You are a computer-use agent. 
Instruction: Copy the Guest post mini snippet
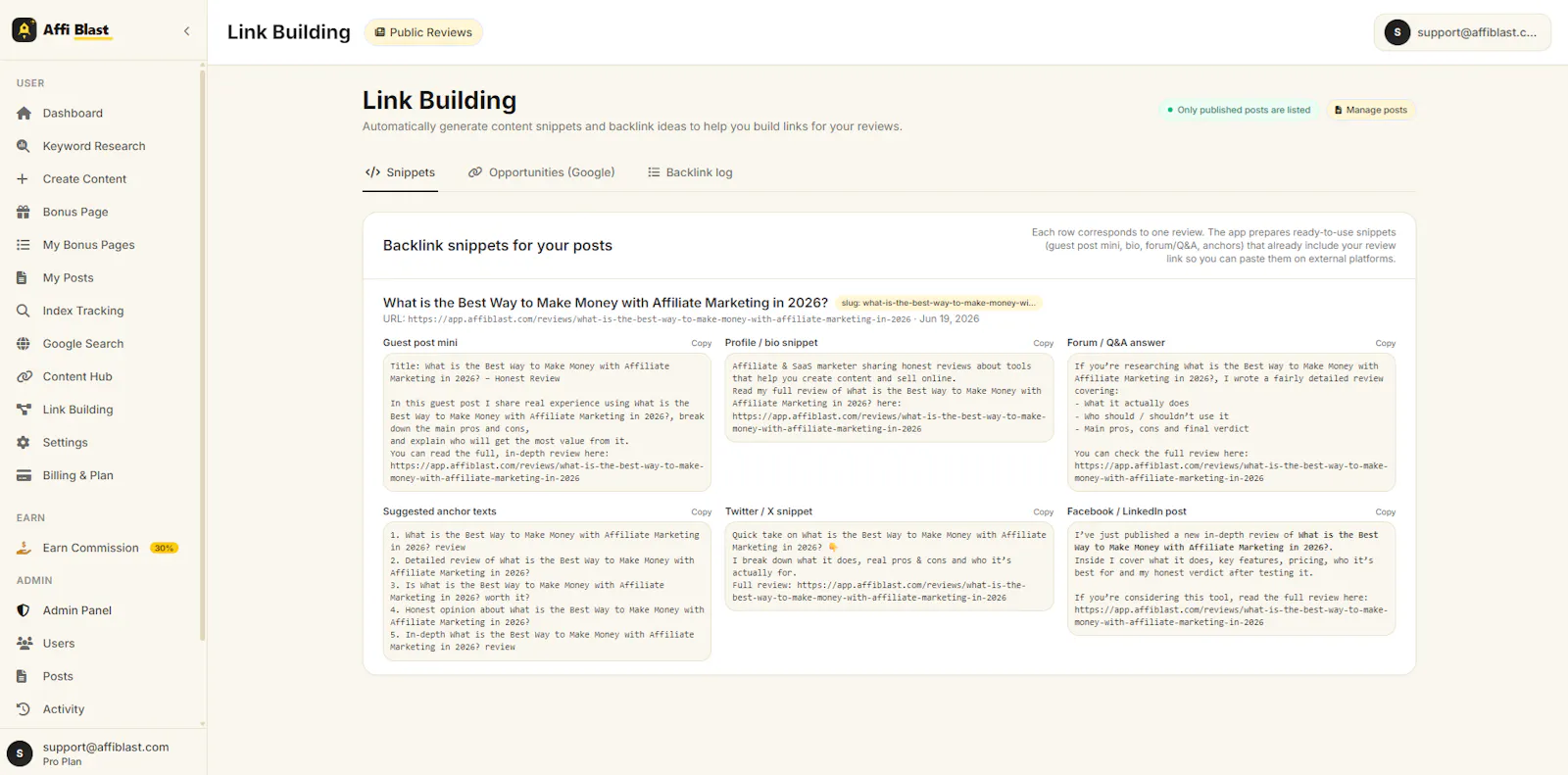point(702,344)
